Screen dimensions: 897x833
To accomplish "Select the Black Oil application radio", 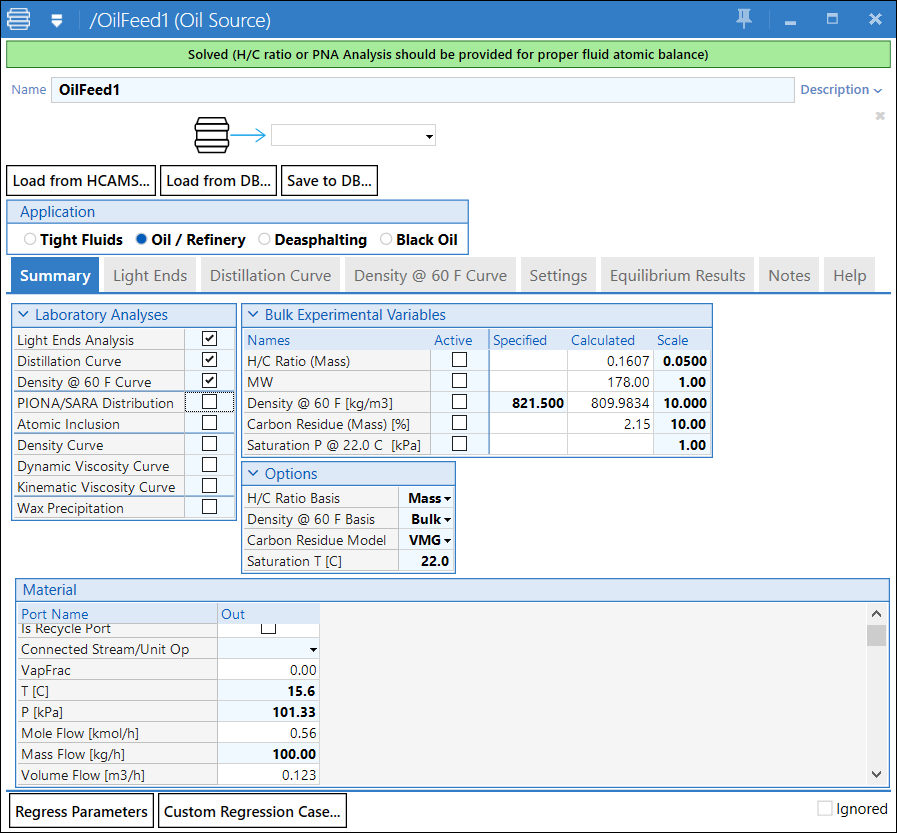I will click(x=387, y=240).
